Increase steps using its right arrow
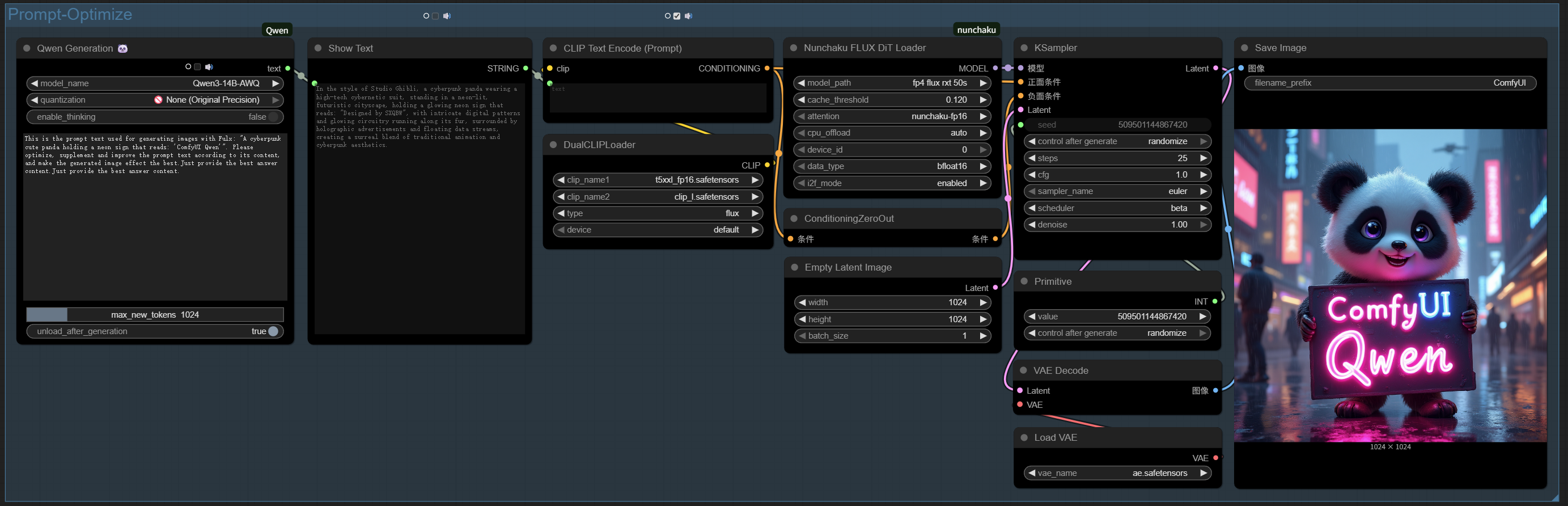This screenshot has width=1568, height=506. (1203, 158)
